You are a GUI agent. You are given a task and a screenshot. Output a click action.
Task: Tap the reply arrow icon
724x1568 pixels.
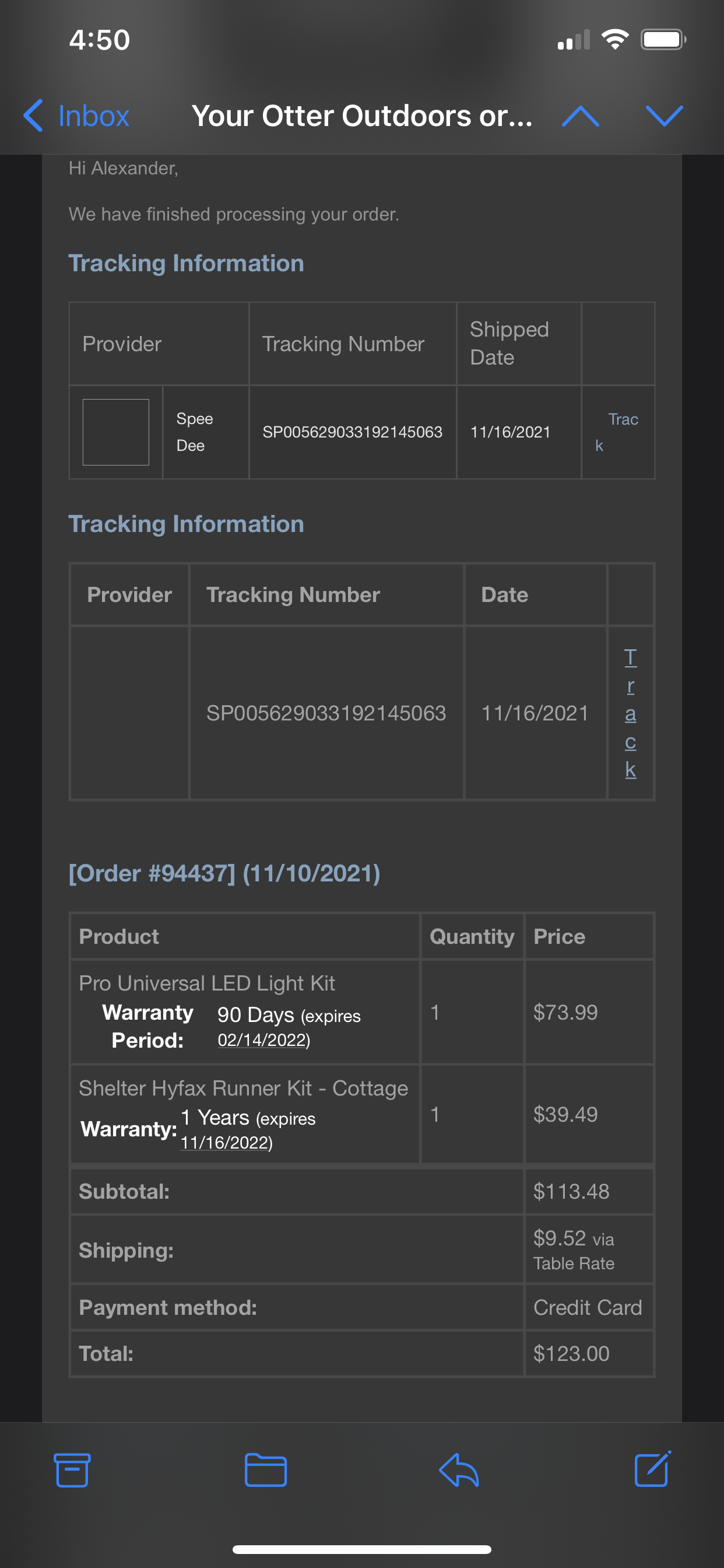pyautogui.click(x=459, y=1470)
